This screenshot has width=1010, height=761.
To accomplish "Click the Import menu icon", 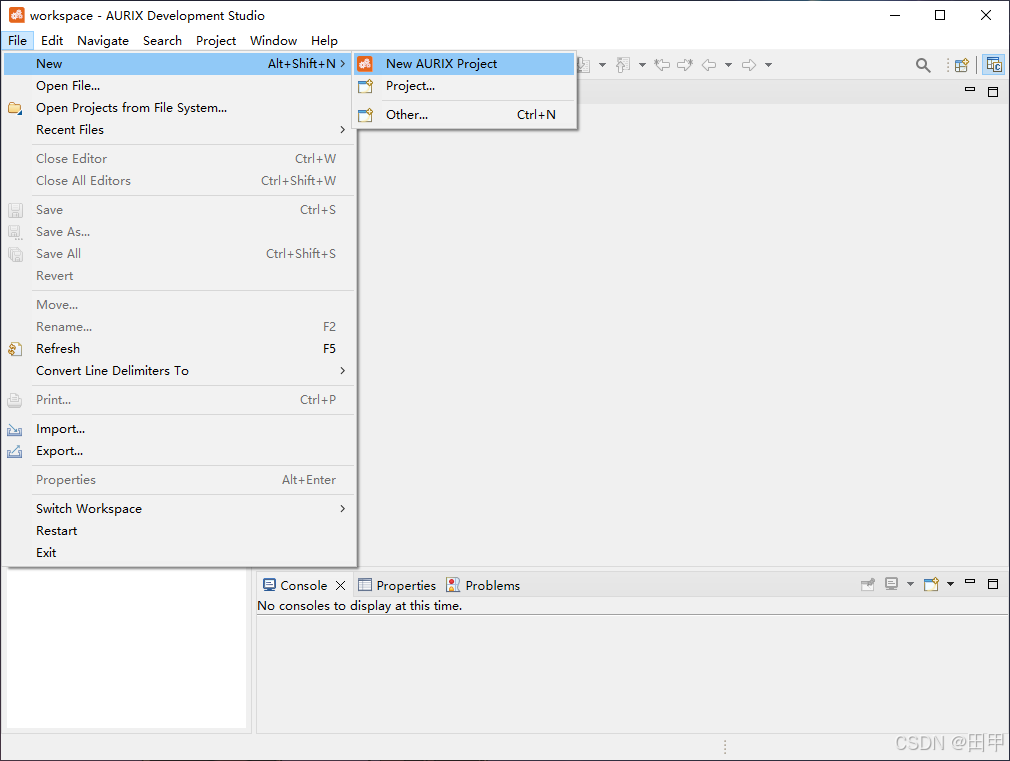I will tap(15, 430).
